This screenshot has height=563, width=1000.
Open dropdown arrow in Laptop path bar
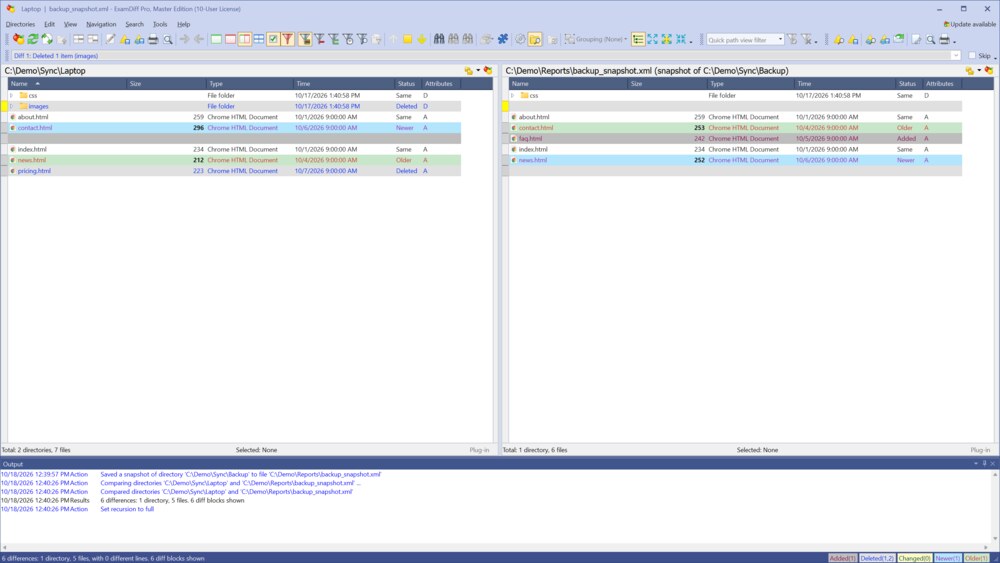[478, 71]
